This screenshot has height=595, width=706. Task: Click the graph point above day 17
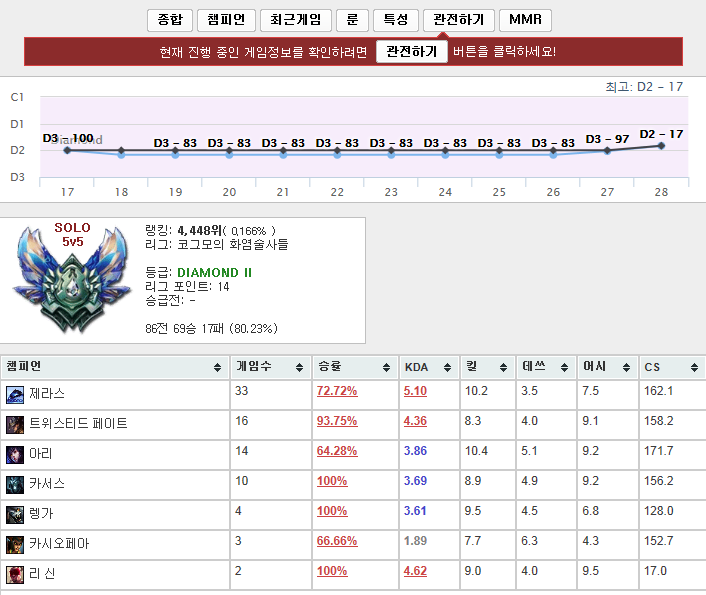tap(67, 150)
